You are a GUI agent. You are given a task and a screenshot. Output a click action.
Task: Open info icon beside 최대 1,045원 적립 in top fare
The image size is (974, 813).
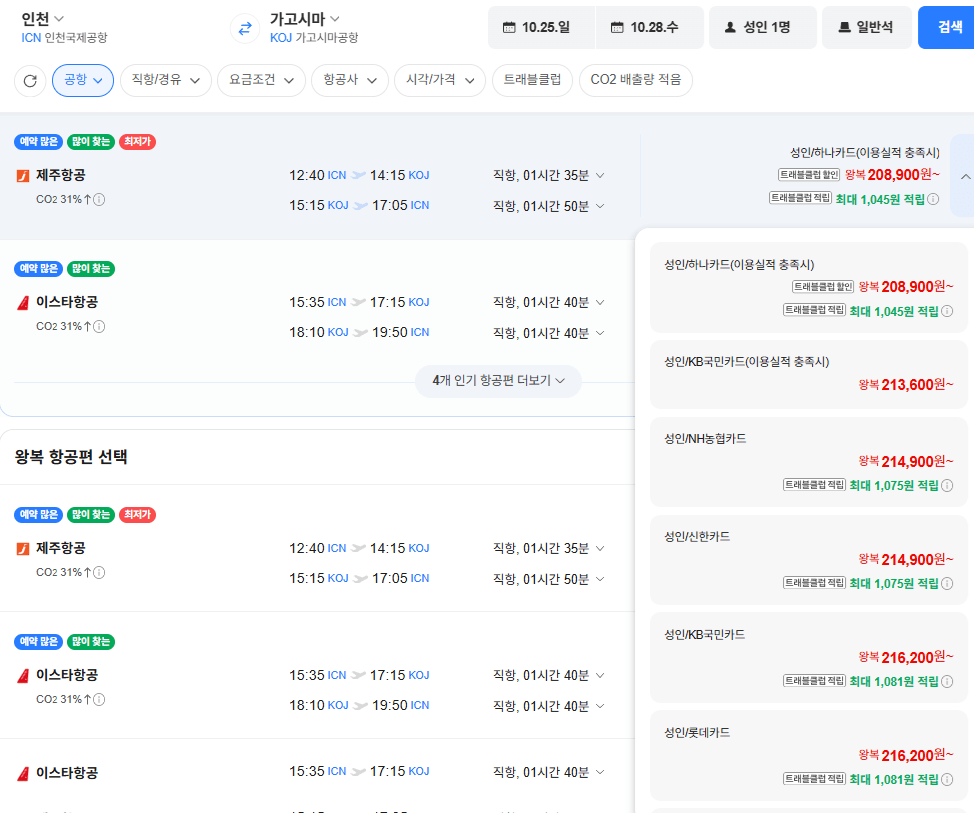933,199
